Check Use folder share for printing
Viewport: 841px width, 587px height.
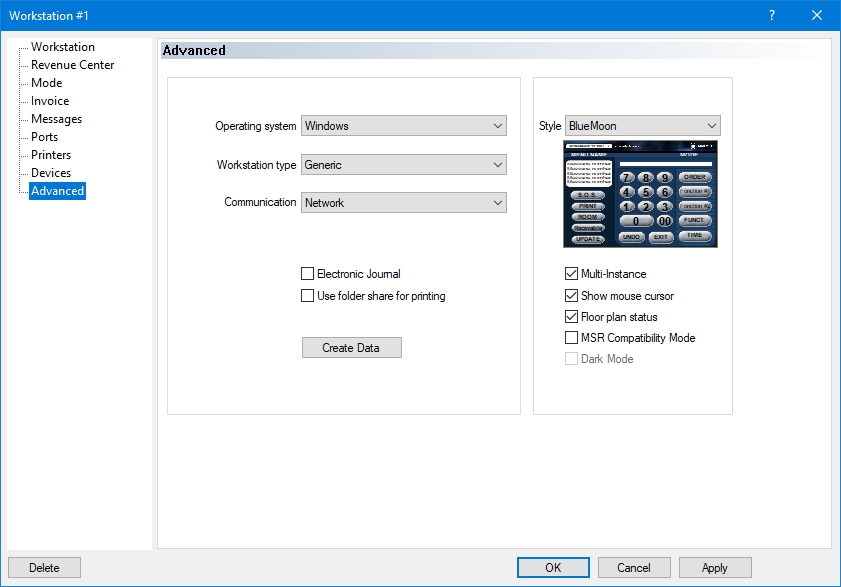(308, 296)
